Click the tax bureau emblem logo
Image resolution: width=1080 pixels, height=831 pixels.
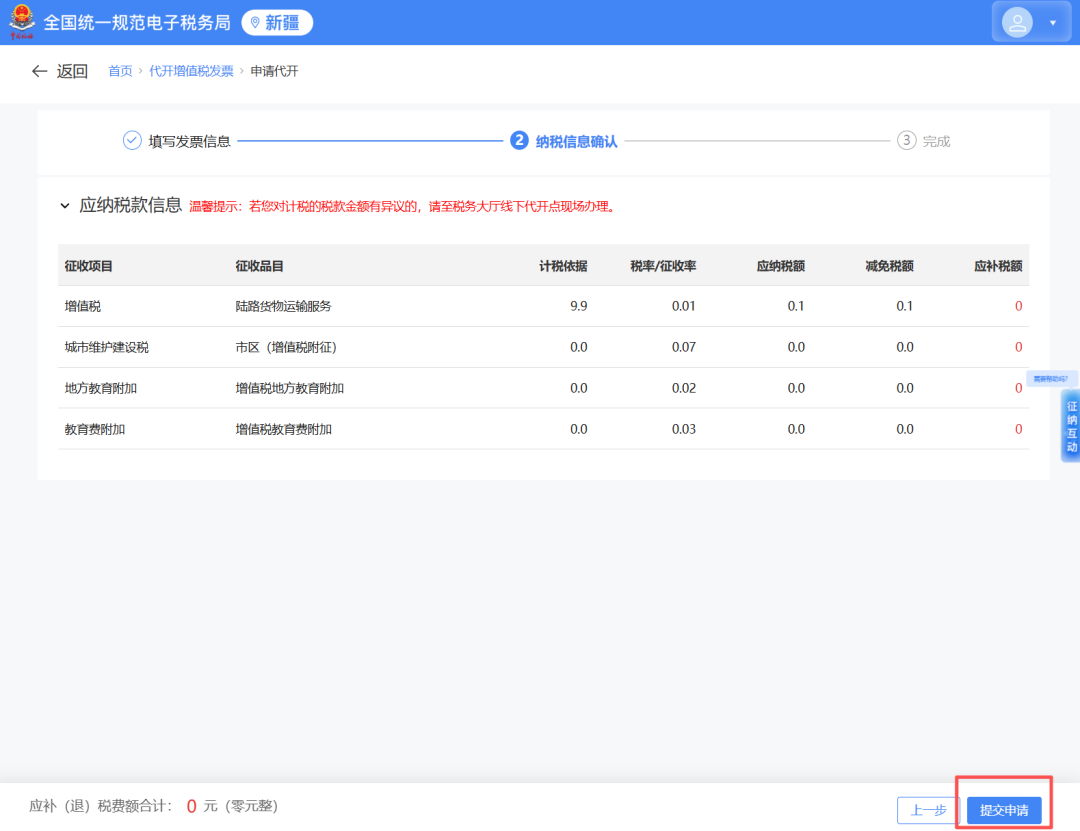click(21, 22)
